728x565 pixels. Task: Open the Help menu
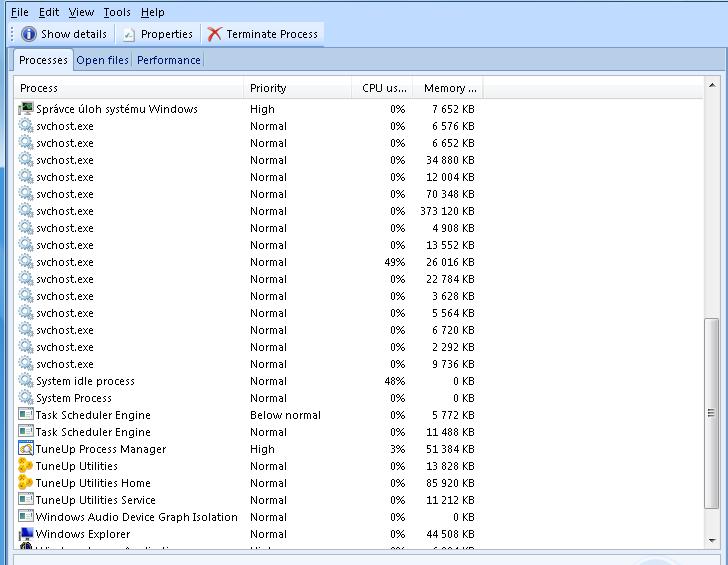(152, 12)
